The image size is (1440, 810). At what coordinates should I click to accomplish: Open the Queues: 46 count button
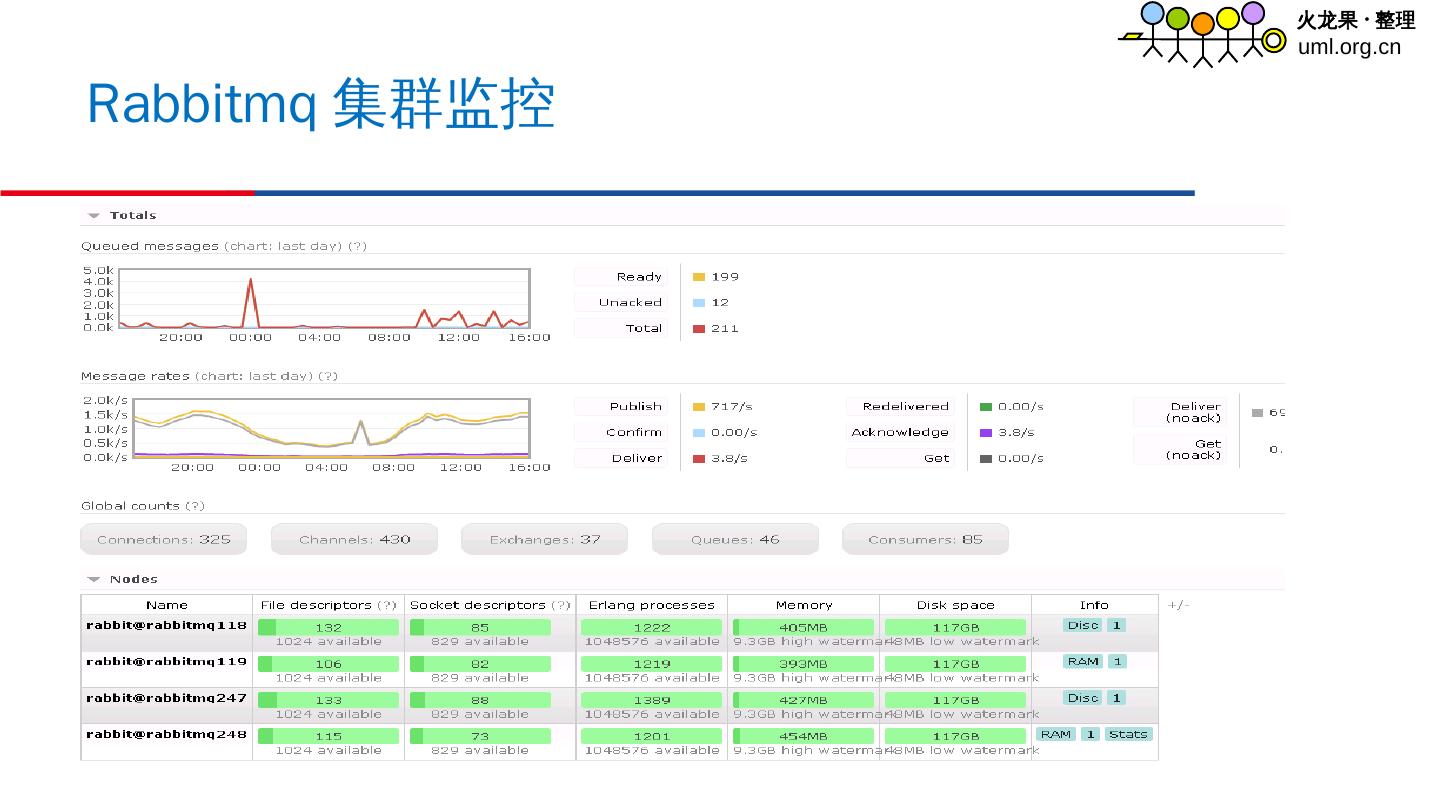[x=735, y=539]
